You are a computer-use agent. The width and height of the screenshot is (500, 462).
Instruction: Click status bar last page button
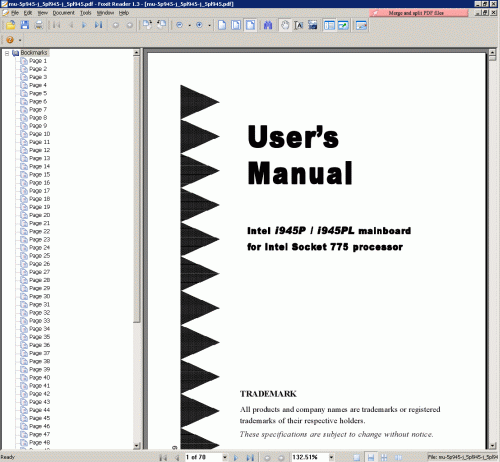tap(250, 457)
